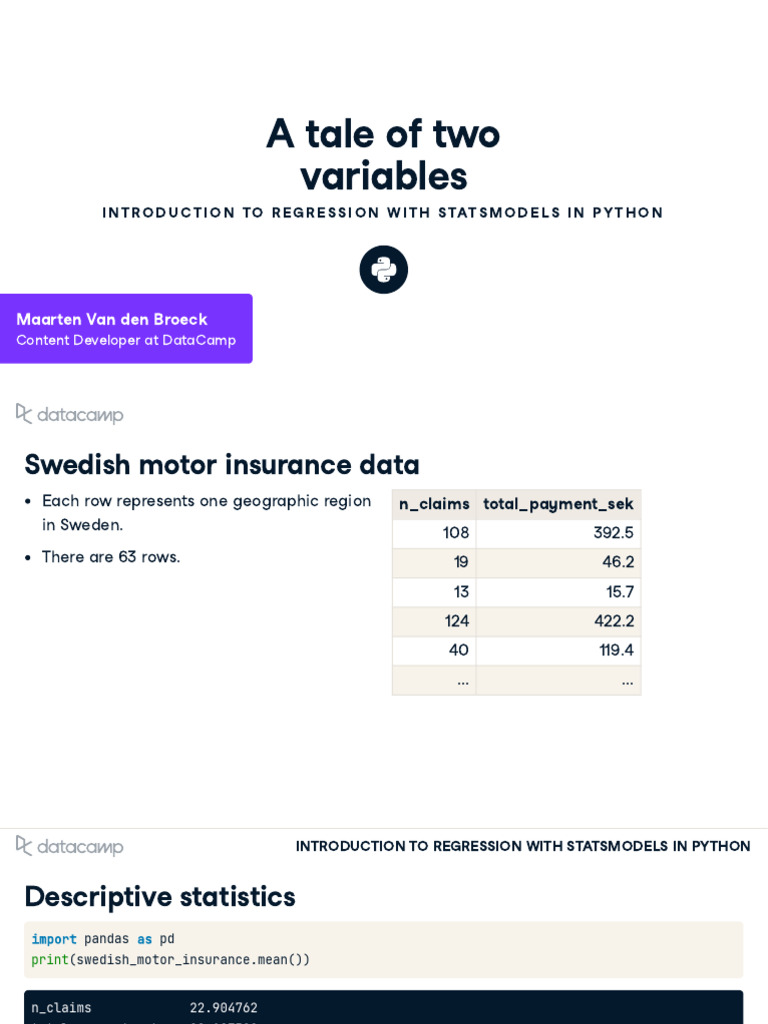768x1024 pixels.
Task: Click 'Content Developer at DataCamp' text
Action: pos(126,340)
